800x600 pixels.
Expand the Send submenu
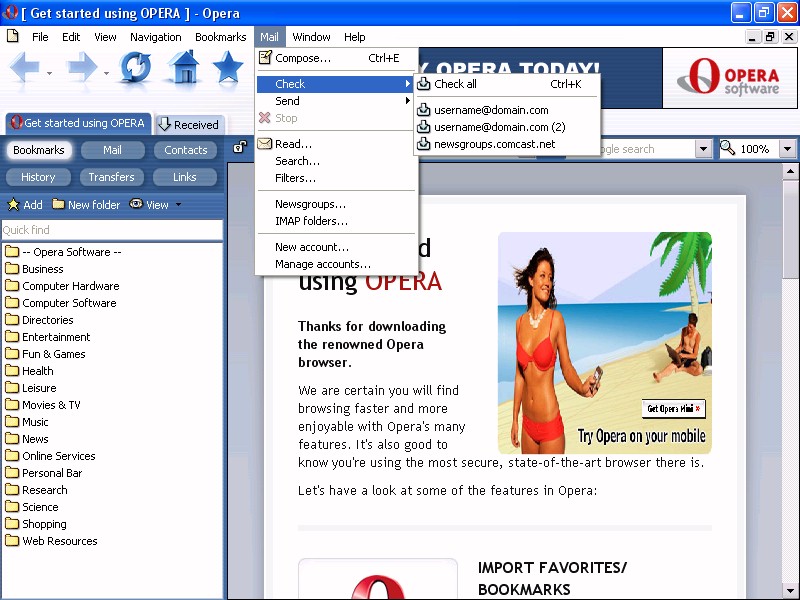click(337, 101)
